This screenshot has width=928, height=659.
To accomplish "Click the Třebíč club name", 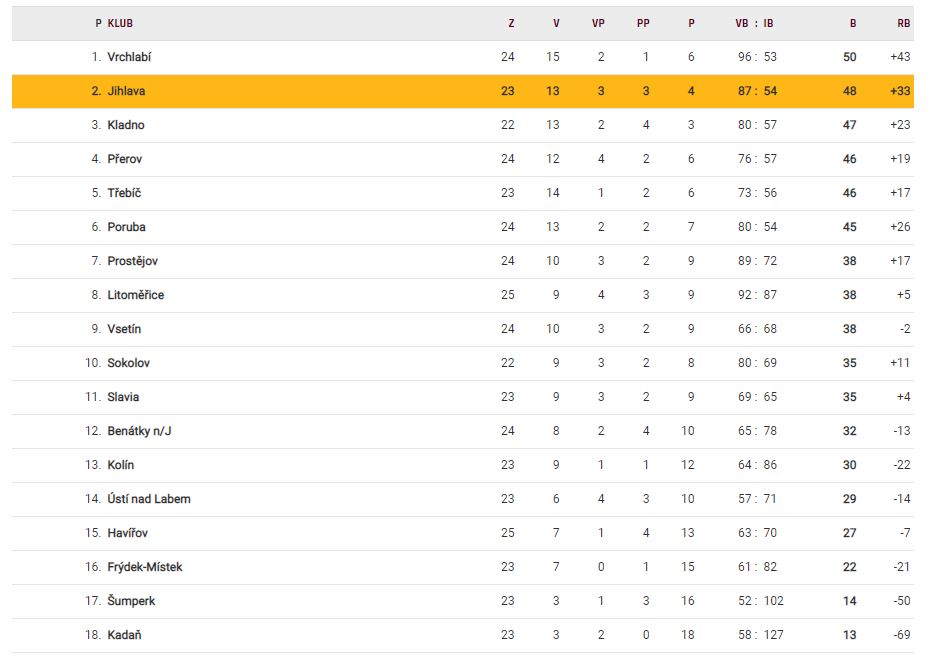I will (x=124, y=193).
